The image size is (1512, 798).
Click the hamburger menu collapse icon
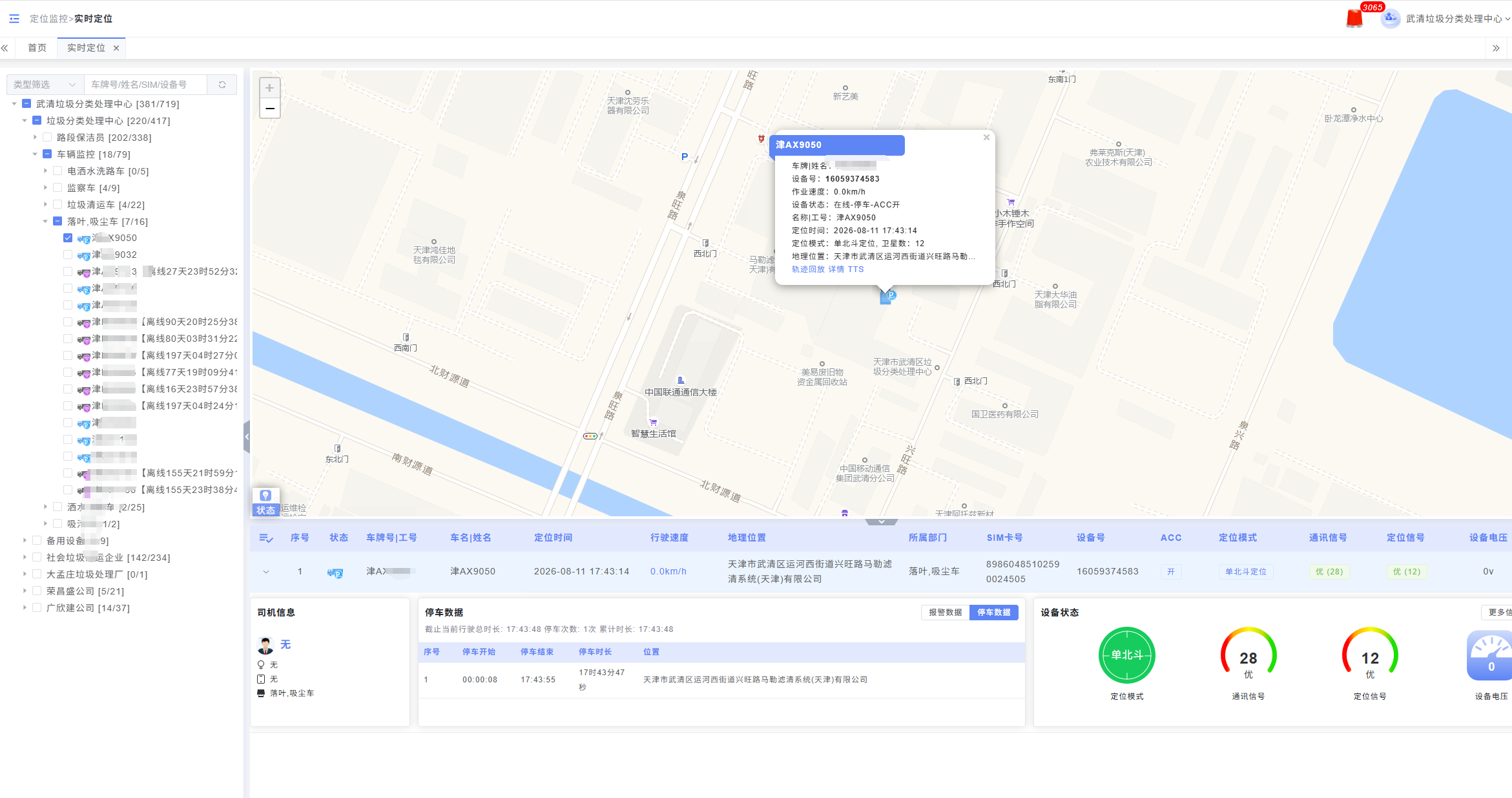point(14,19)
